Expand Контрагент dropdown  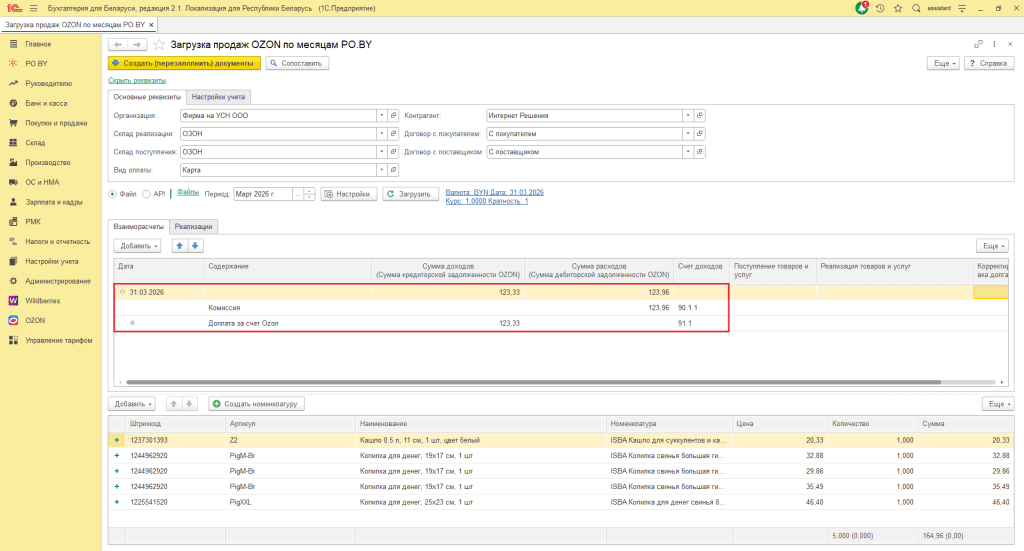688,116
